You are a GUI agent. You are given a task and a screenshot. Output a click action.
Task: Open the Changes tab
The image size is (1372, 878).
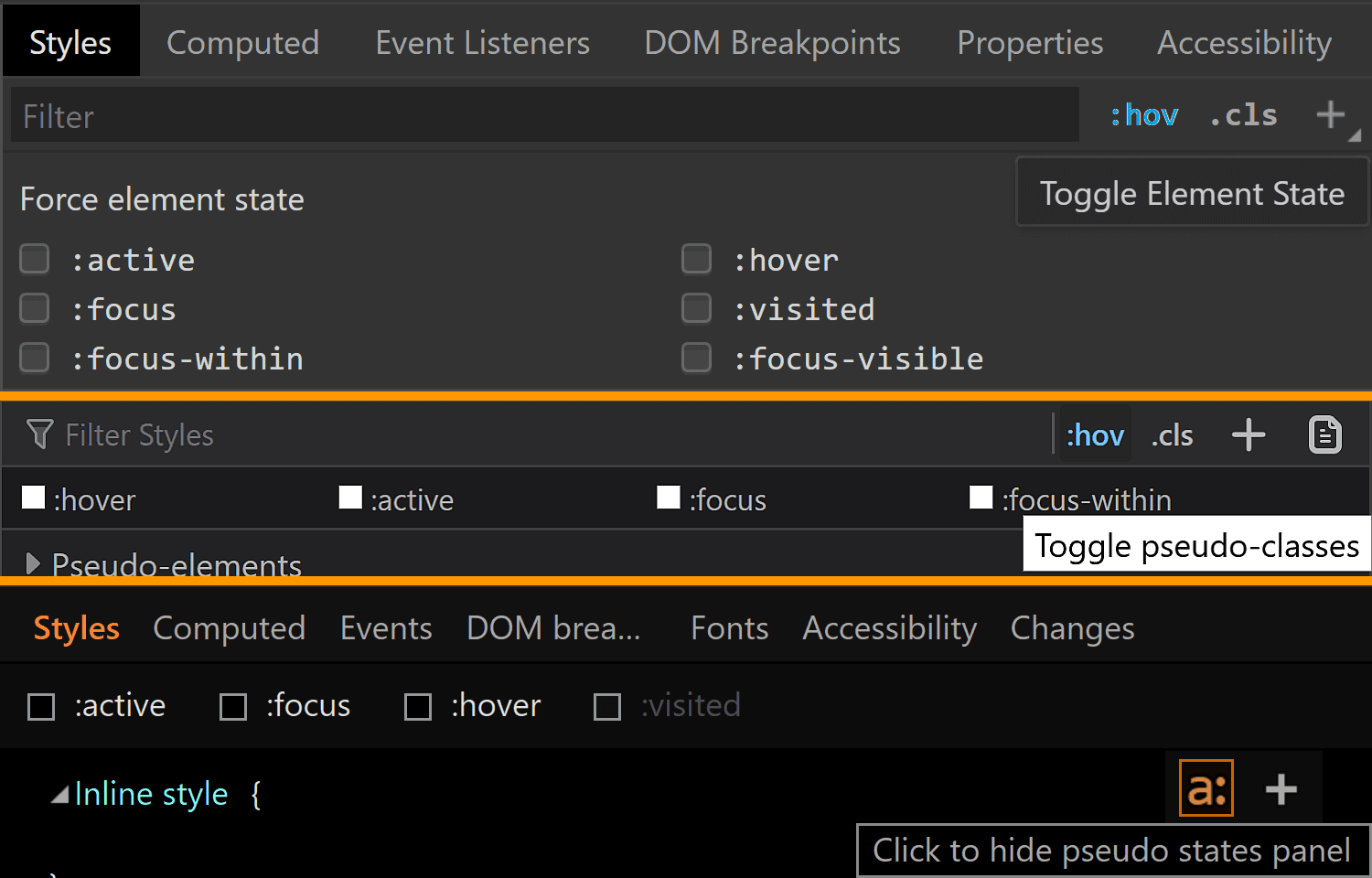click(x=1072, y=628)
